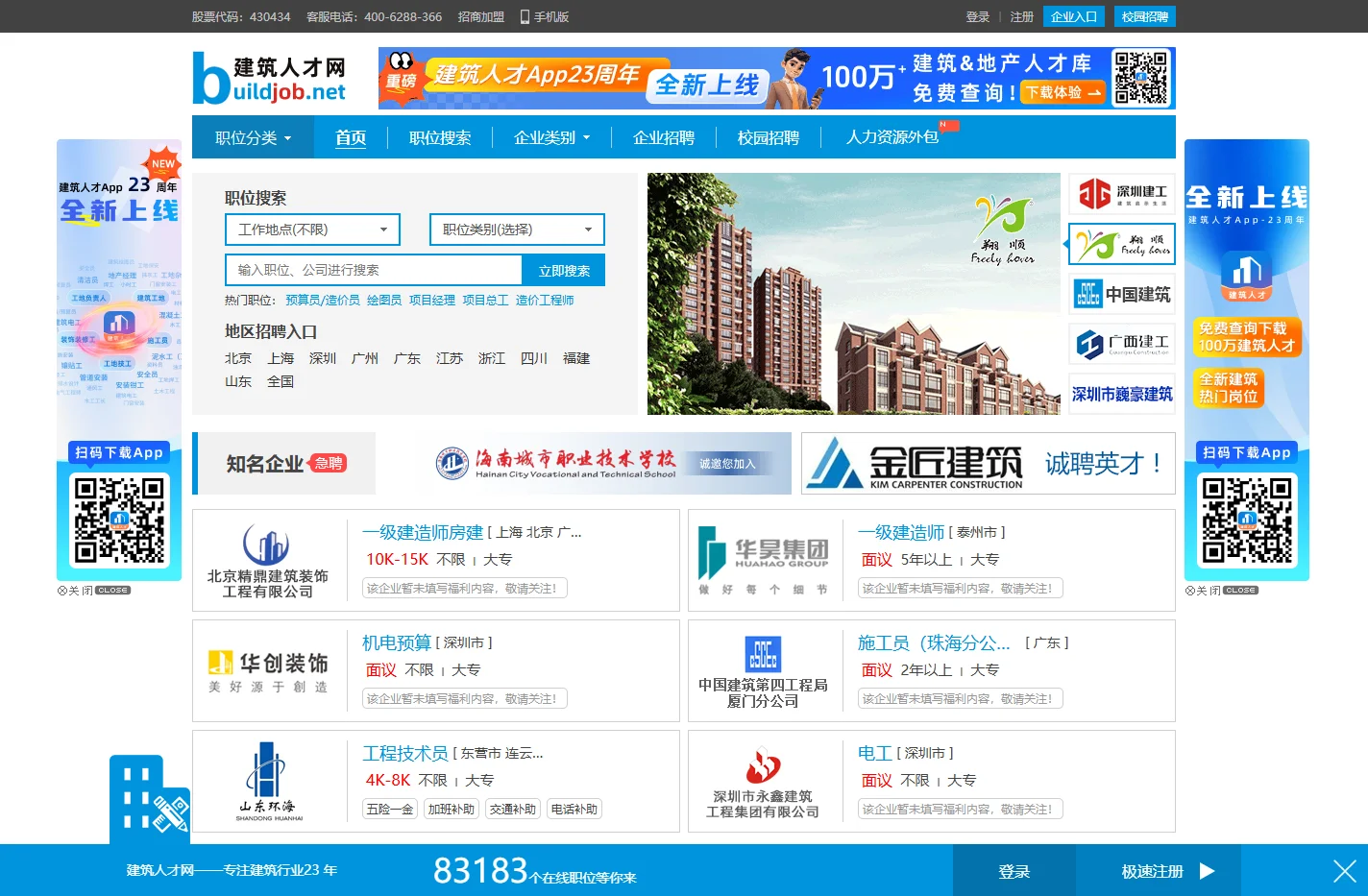
Task: Click the 立即搜索 button
Action: point(564,271)
